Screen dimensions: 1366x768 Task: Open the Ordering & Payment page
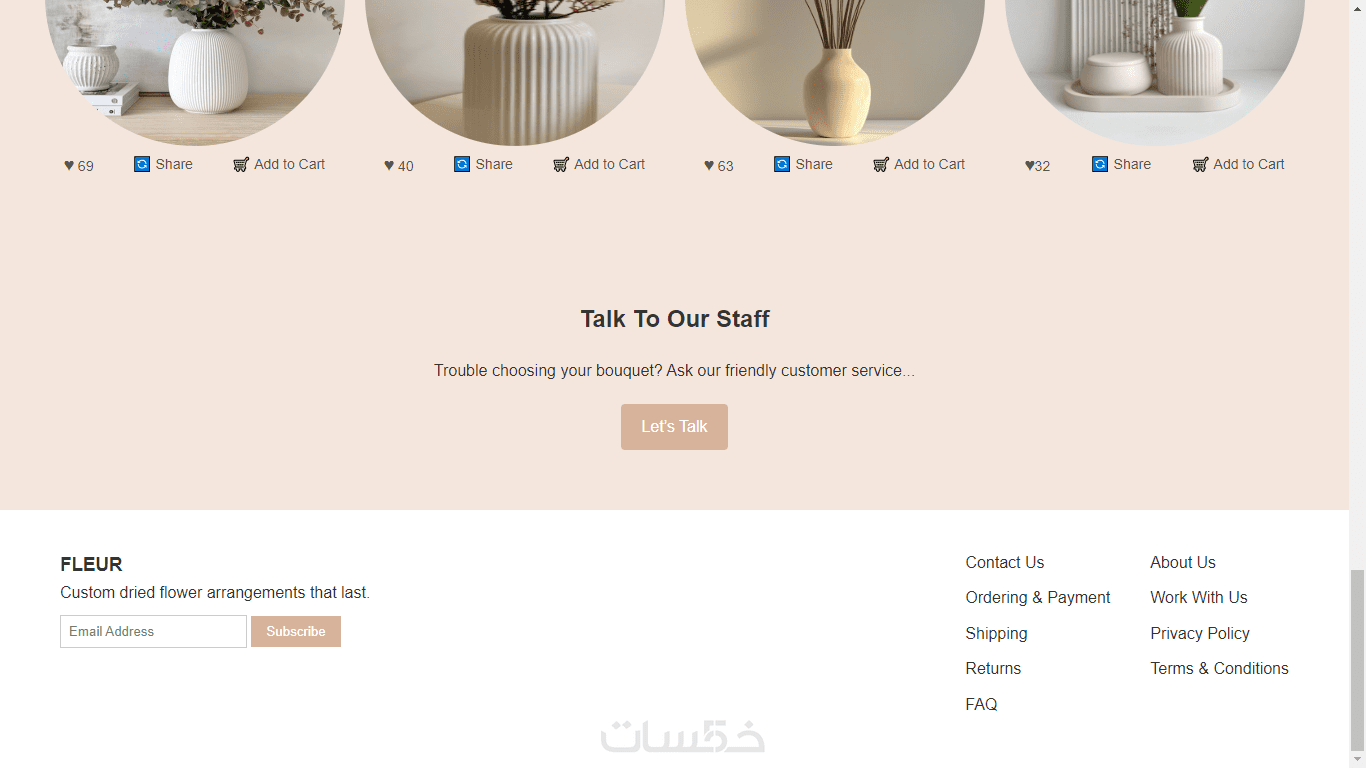1037,597
